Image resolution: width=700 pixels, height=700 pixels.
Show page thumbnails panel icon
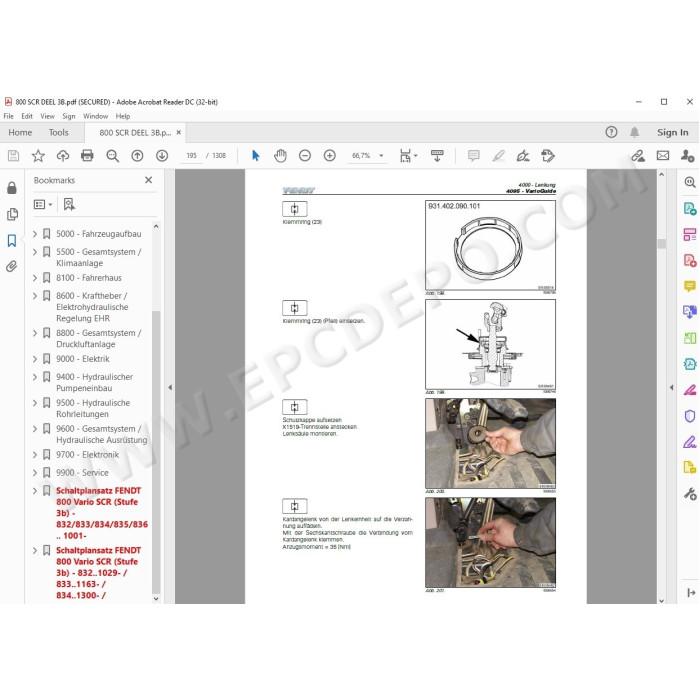12,214
